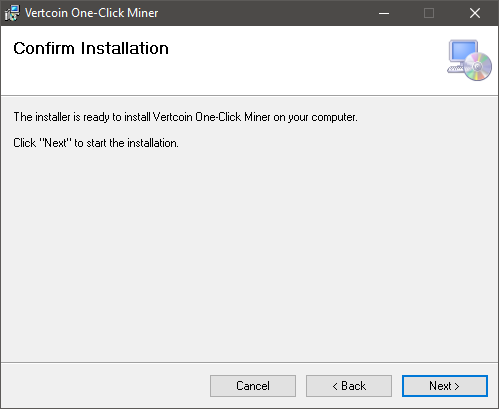Image resolution: width=499 pixels, height=409 pixels.
Task: Click the left angle bracket on Back button
Action: tap(335, 386)
